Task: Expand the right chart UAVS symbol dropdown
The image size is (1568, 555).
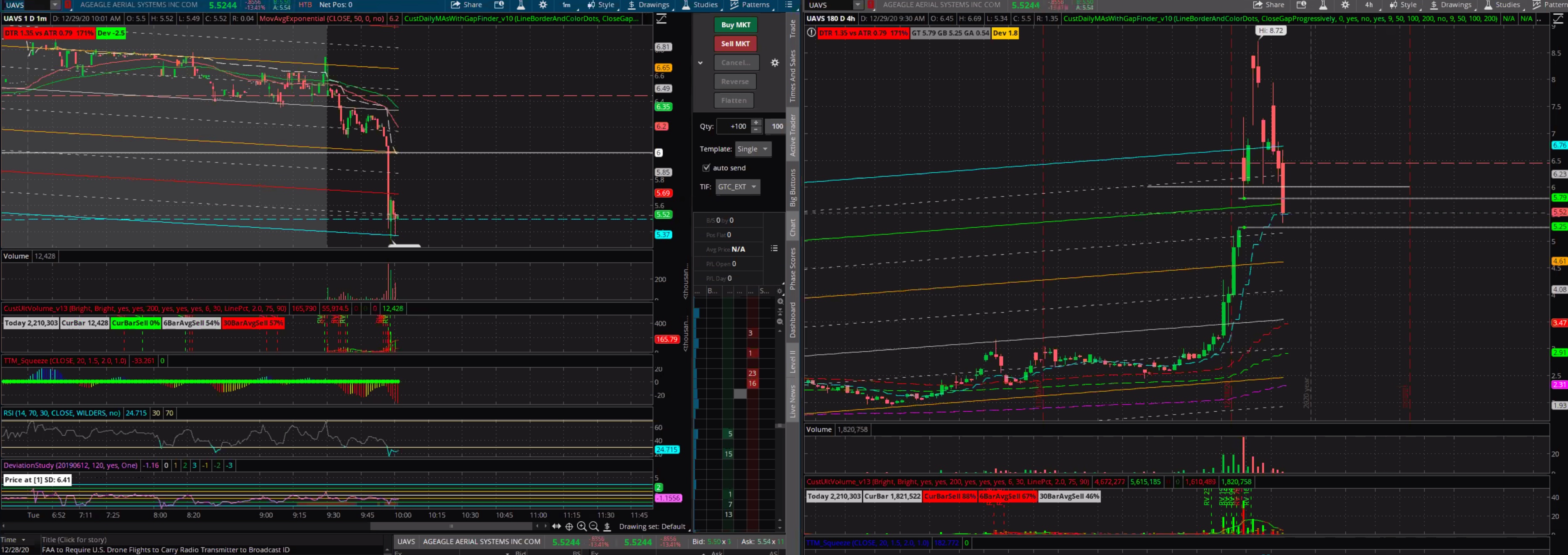Action: click(857, 5)
